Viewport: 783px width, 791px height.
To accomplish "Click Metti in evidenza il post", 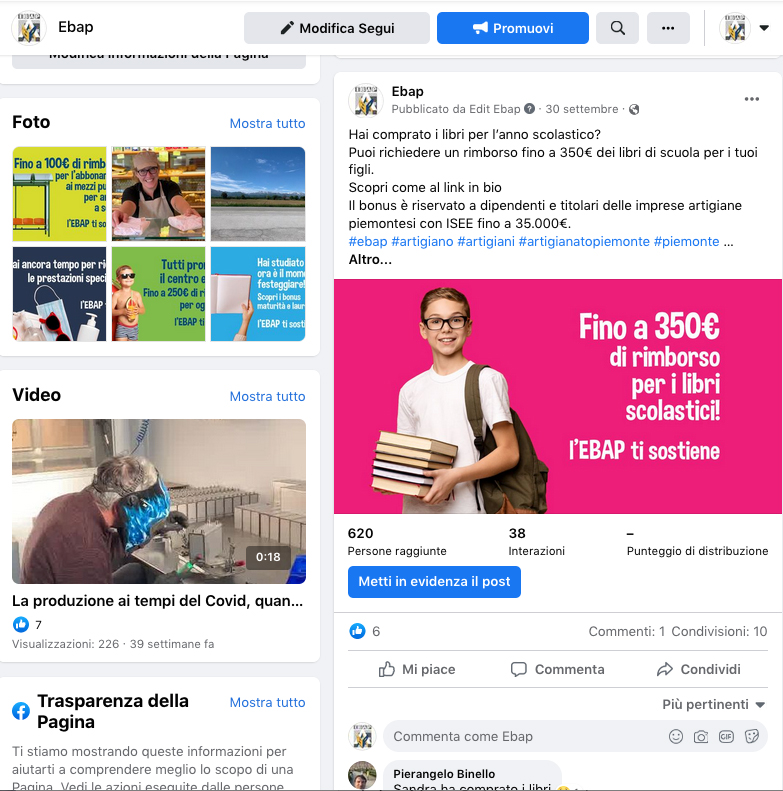I will (434, 582).
